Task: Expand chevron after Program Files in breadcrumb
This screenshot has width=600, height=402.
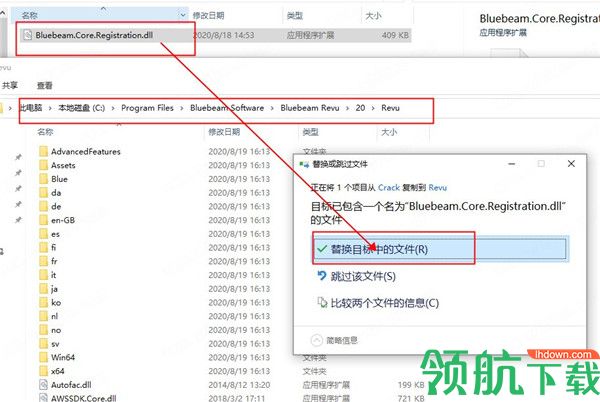Action: click(182, 109)
